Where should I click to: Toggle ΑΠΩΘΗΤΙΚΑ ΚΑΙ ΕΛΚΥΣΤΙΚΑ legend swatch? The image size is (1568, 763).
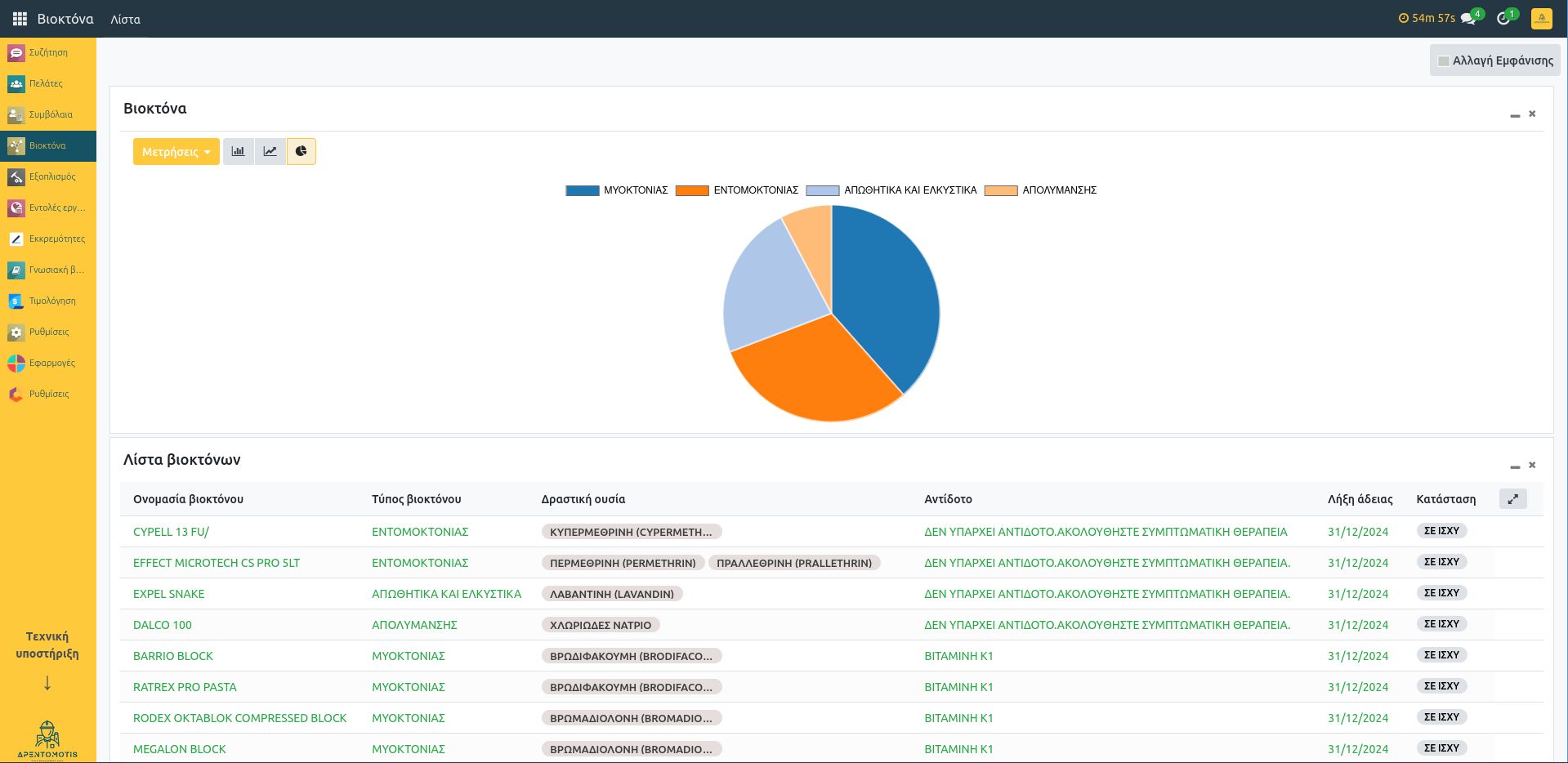(x=823, y=190)
